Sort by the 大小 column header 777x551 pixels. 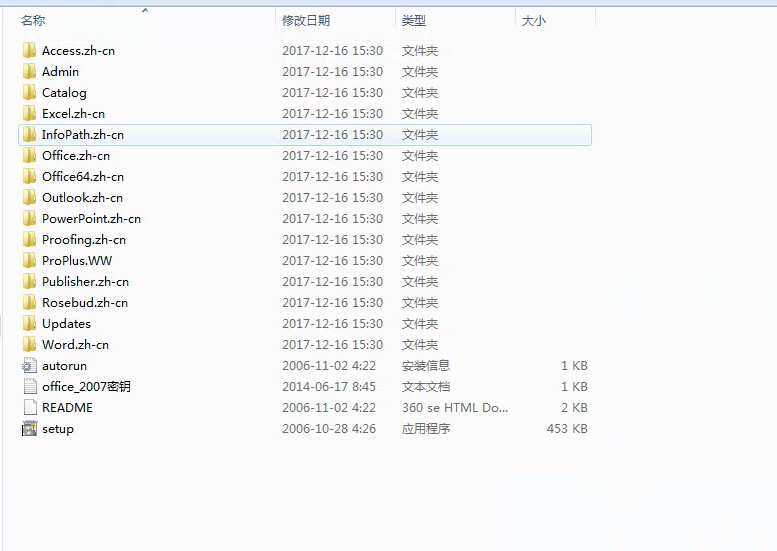point(534,20)
